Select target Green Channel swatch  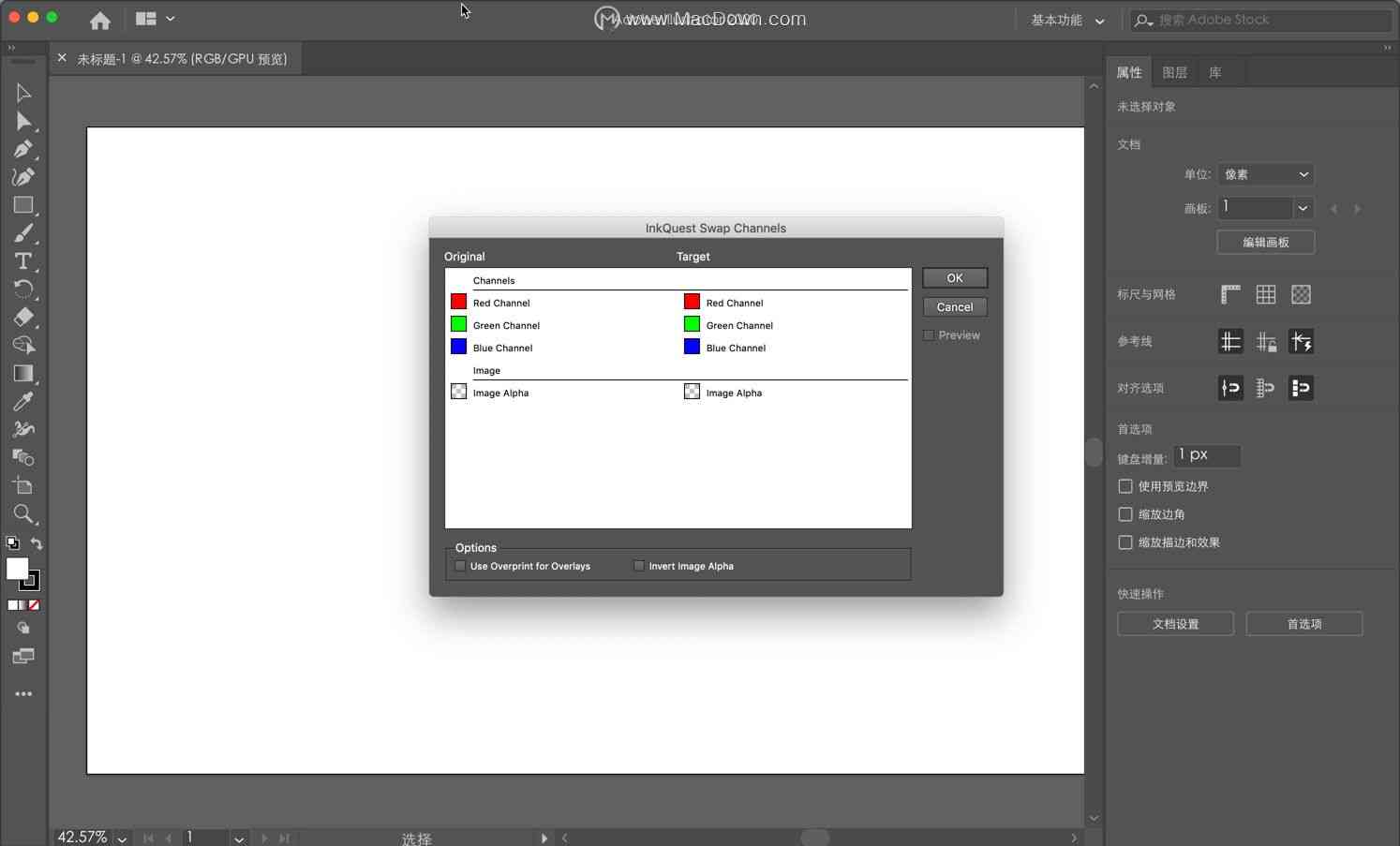(692, 324)
